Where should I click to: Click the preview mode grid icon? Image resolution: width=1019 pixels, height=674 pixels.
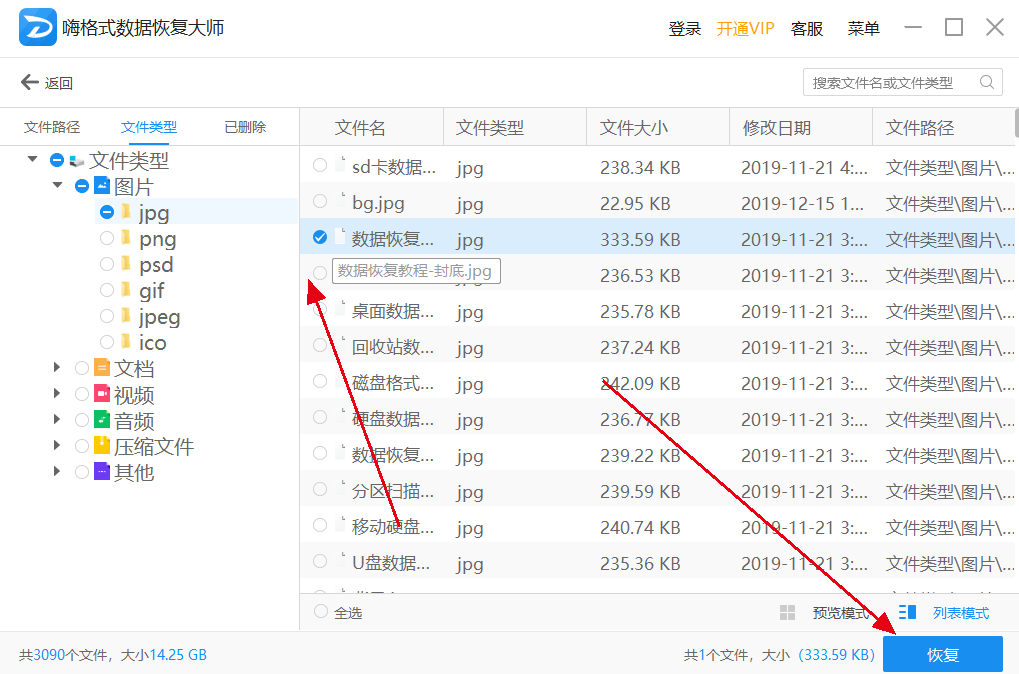787,612
